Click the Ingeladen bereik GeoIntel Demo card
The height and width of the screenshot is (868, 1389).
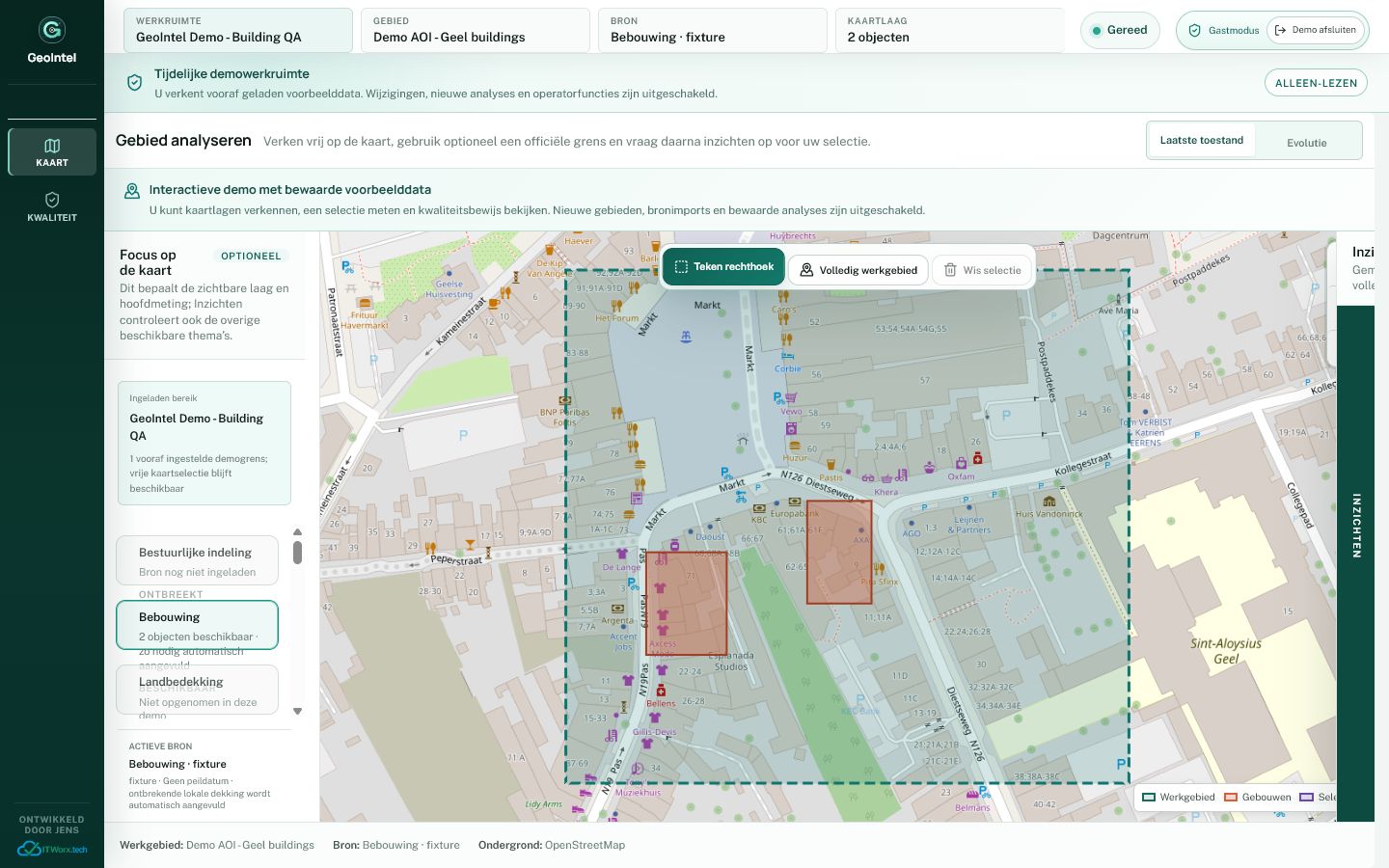pyautogui.click(x=204, y=443)
